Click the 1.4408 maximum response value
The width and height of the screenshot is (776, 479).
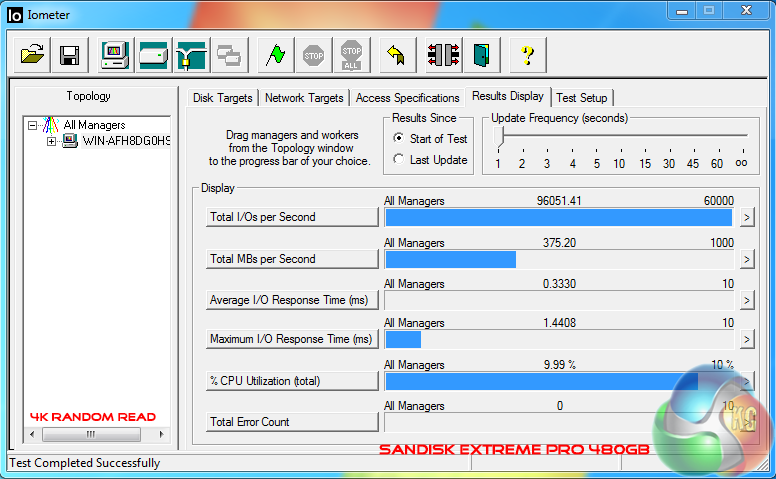(x=559, y=323)
